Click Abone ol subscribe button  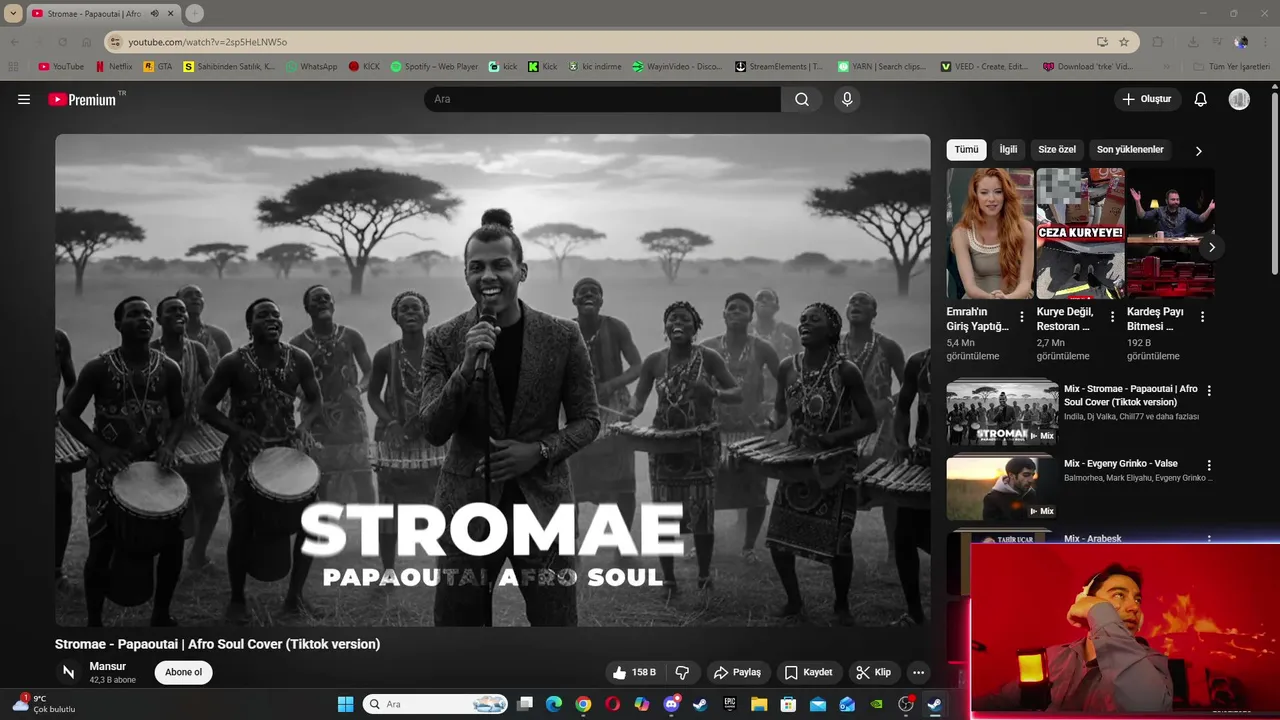coord(183,672)
